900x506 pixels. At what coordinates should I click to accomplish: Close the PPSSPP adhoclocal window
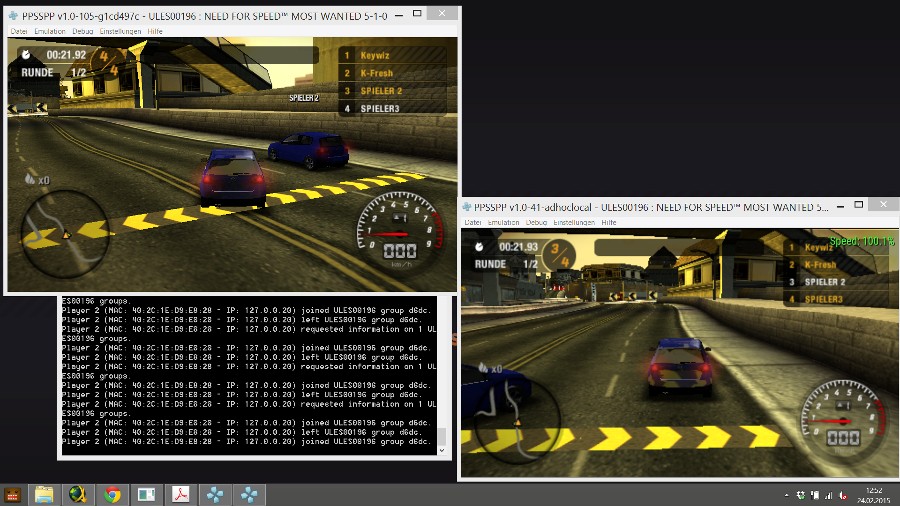882,205
